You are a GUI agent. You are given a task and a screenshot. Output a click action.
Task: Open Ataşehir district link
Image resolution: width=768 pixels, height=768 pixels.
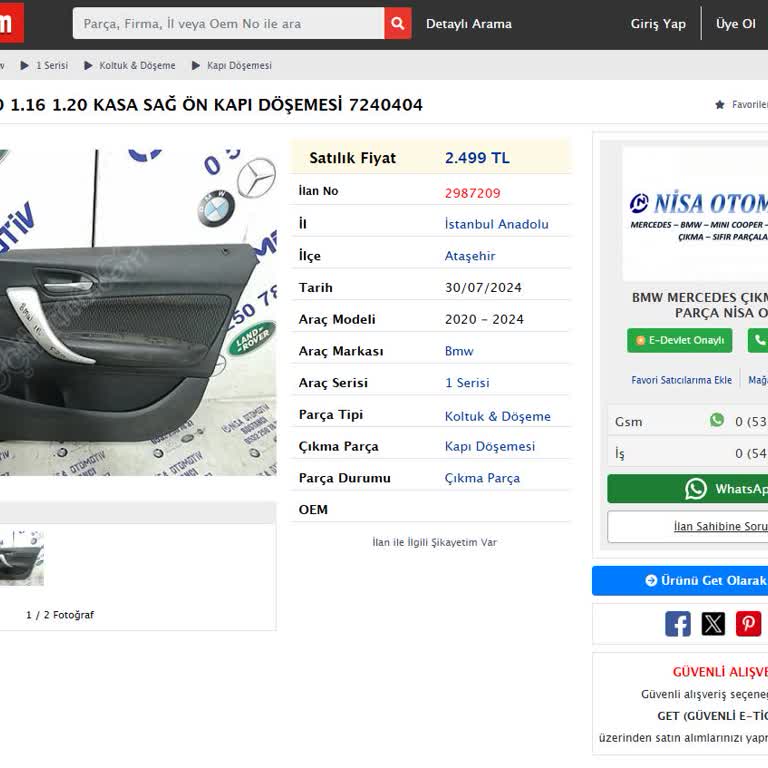pos(470,256)
